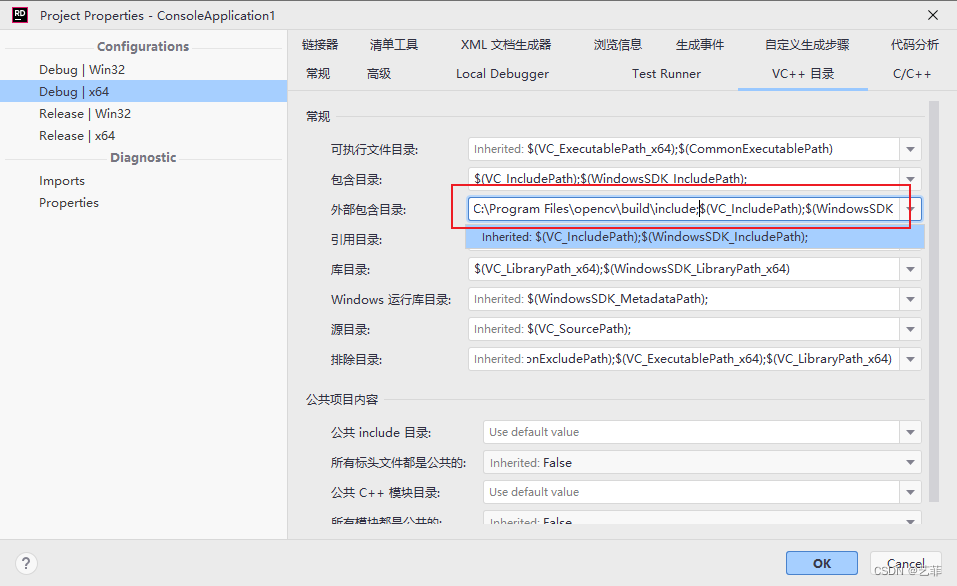The image size is (957, 586).
Task: Close the Project Properties dialog
Action: click(932, 15)
